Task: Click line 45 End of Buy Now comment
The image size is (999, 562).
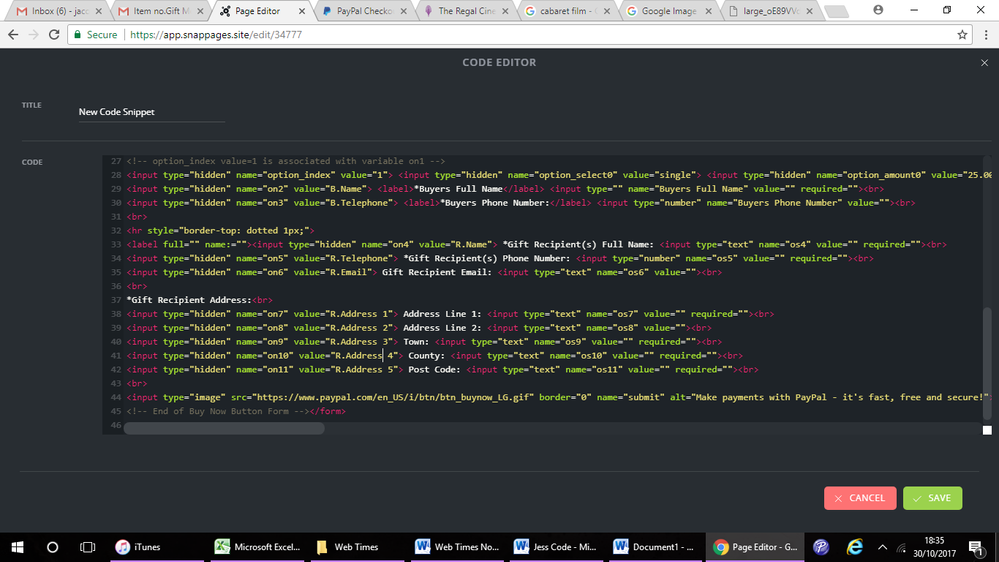Action: 217,411
